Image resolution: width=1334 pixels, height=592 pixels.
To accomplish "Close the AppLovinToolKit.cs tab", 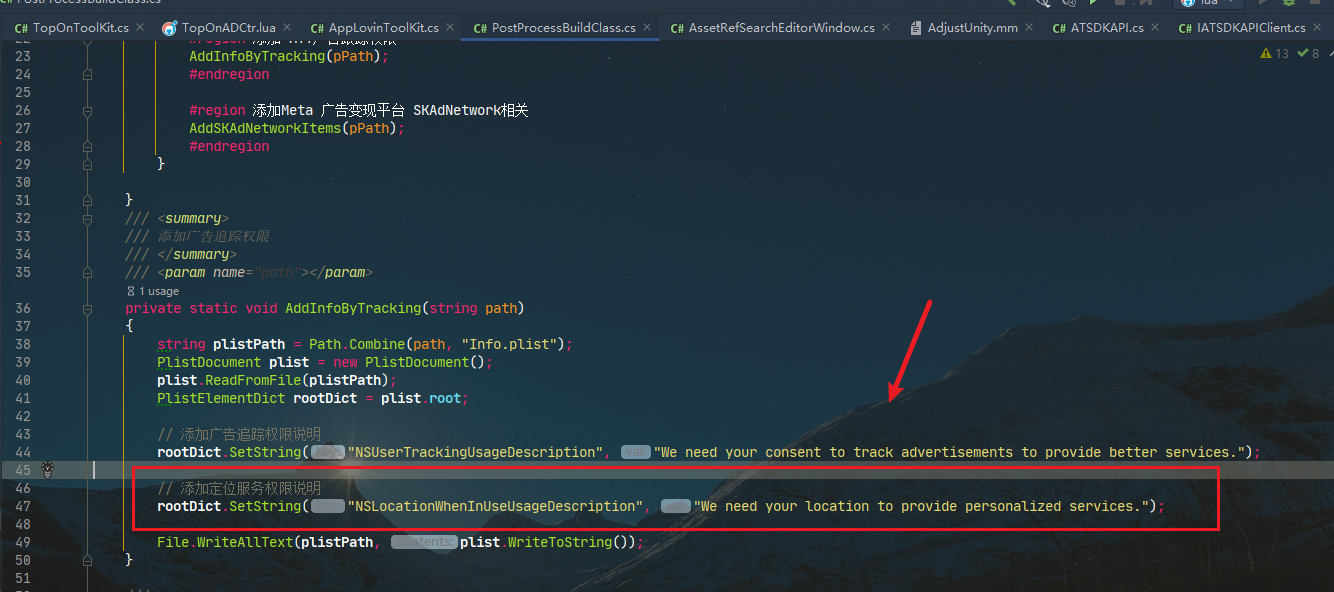I will click(448, 28).
